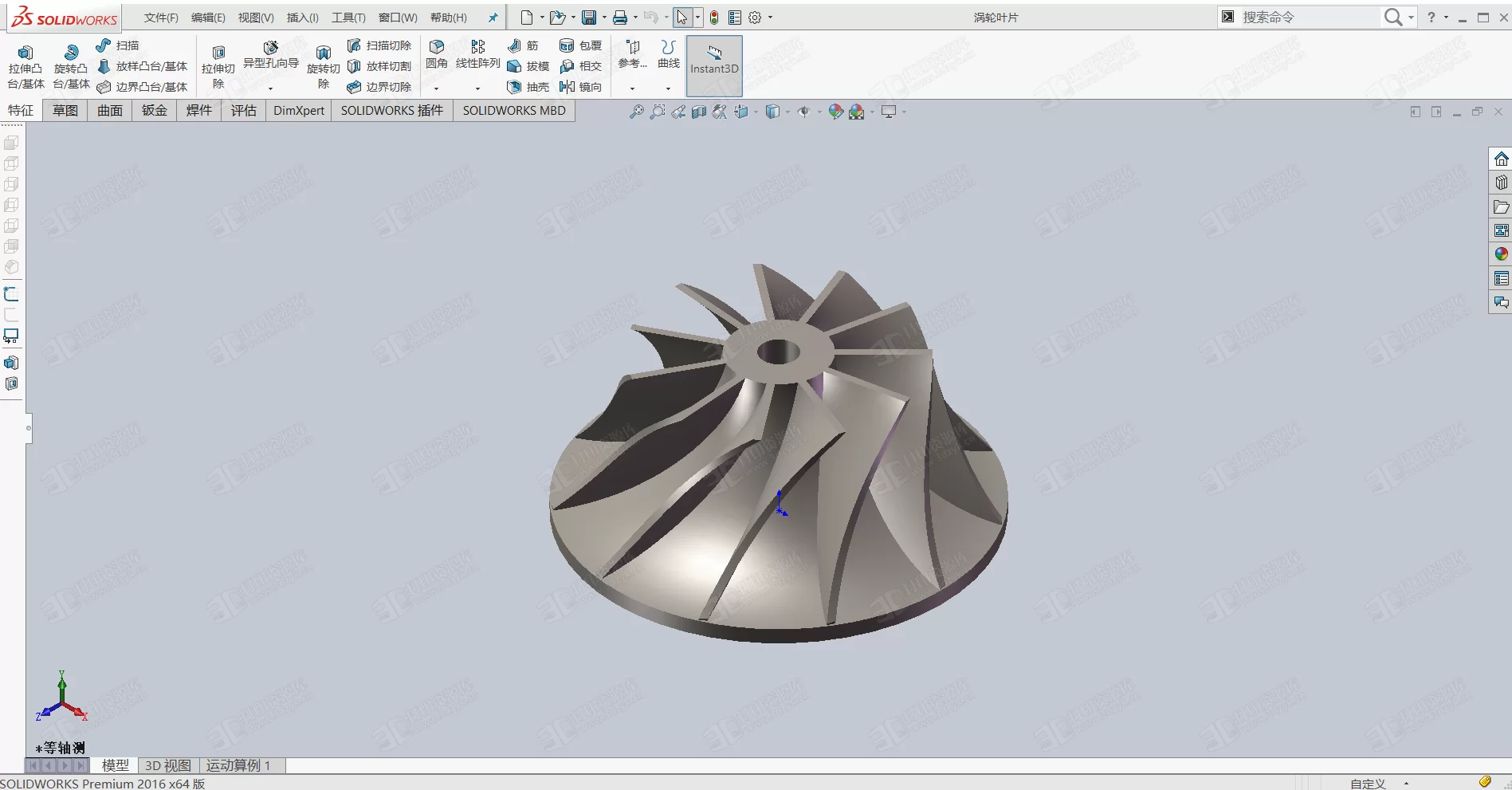Viewport: 1512px width, 790px height.
Task: Expand the Fillet dropdown arrow
Action: pos(436,88)
